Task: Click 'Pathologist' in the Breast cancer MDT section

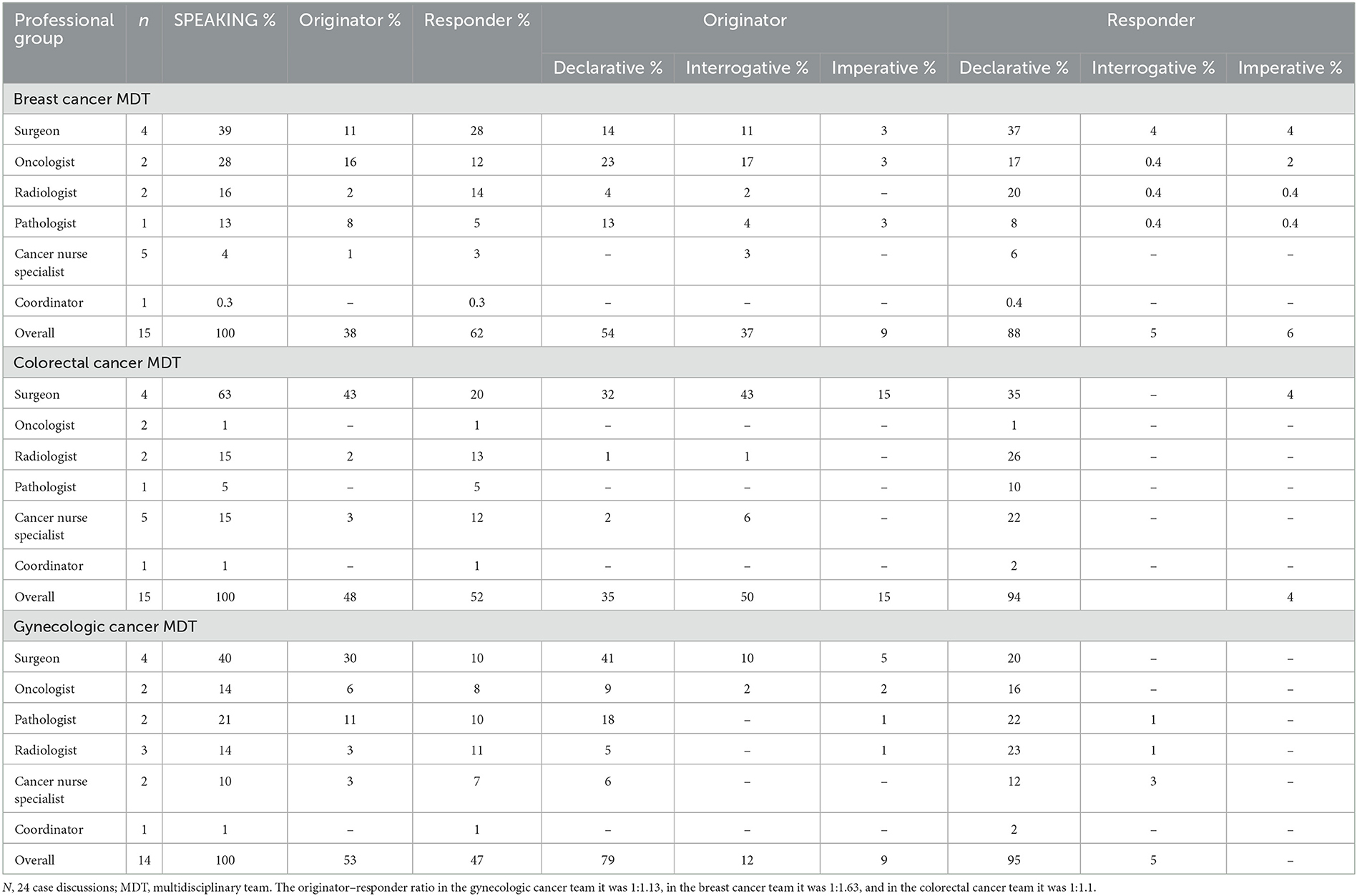Action: click(x=45, y=223)
